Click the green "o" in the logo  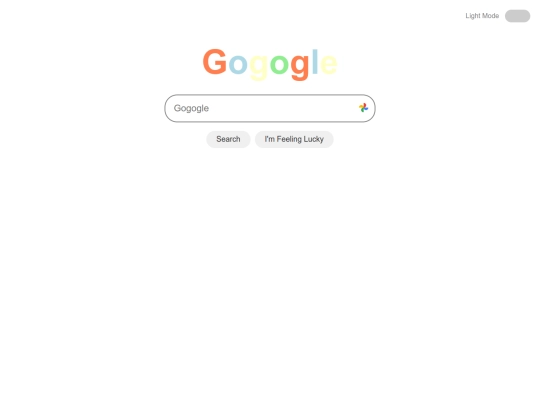tap(279, 64)
